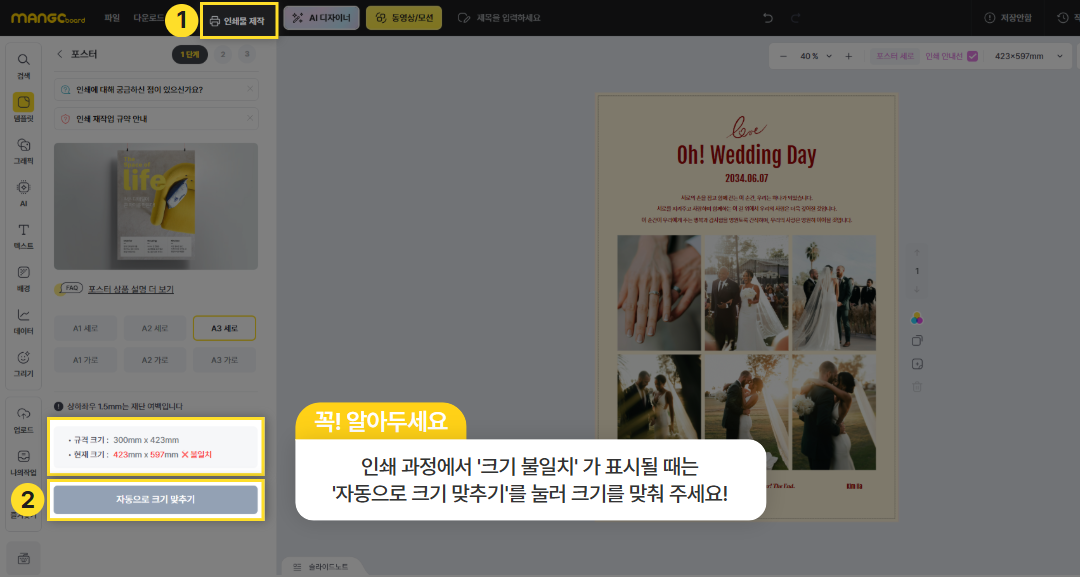The image size is (1080, 577).
Task: Select the A3 가로 size option
Action: click(225, 360)
